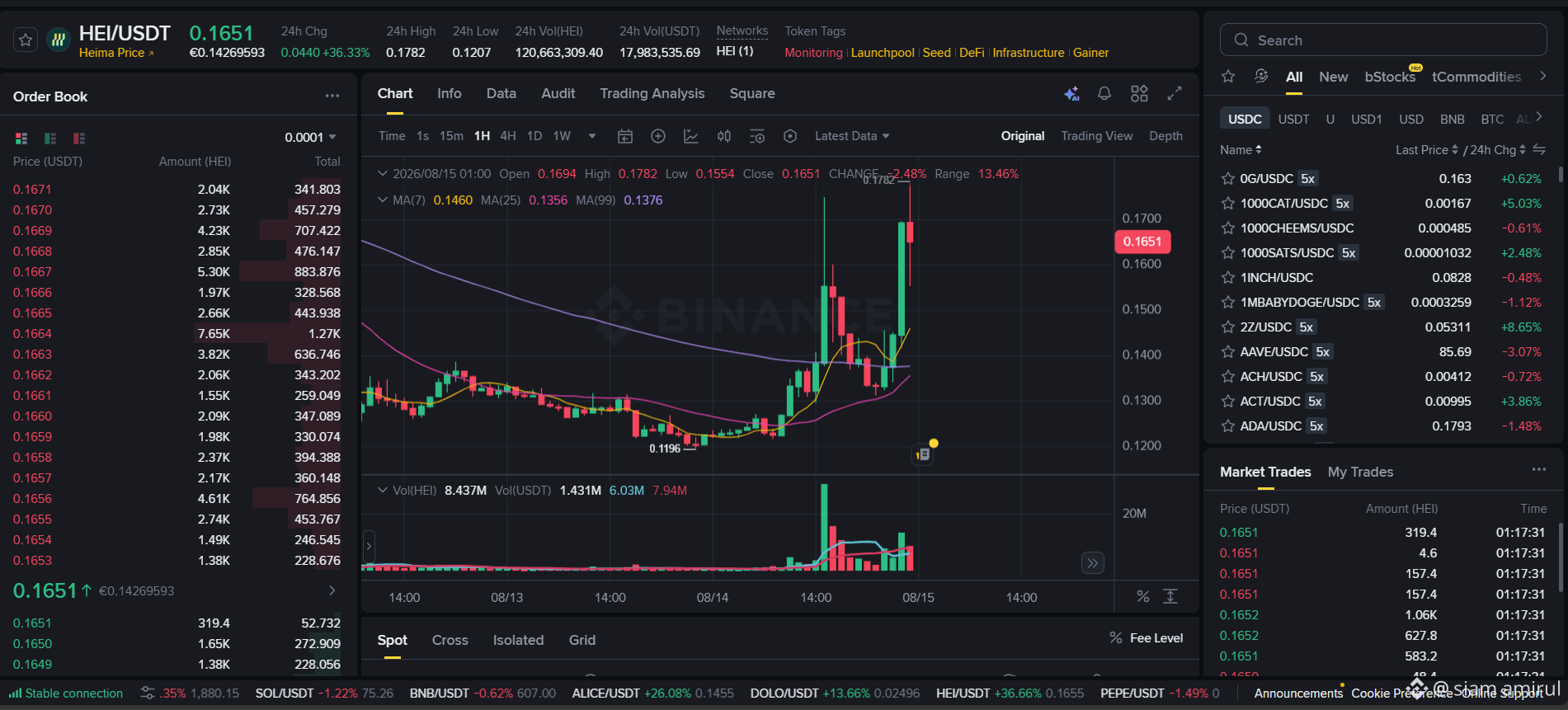Show buy orders only view icon
Viewport: 1568px width, 710px height.
[50, 138]
